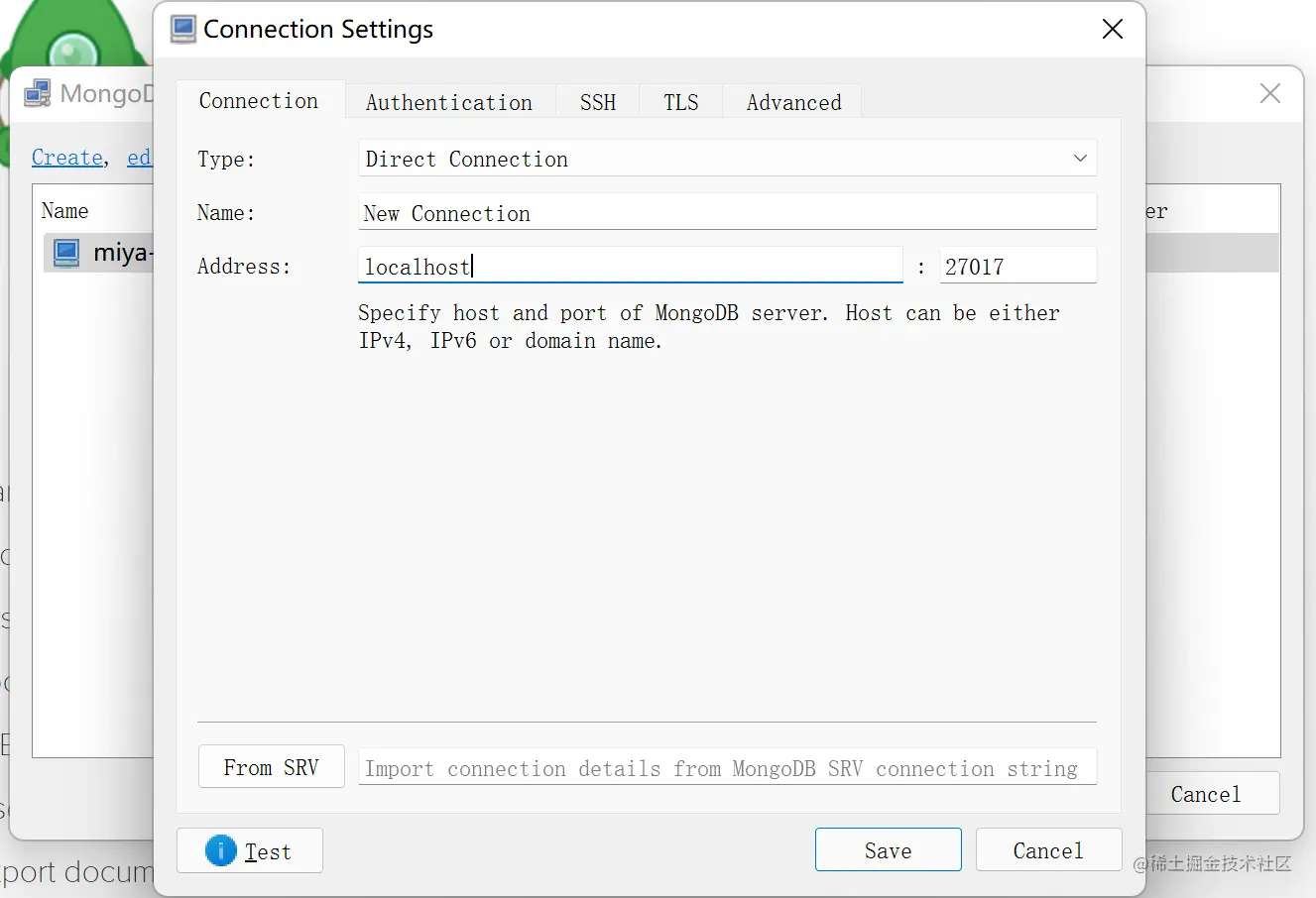Image resolution: width=1316 pixels, height=898 pixels.
Task: Click the Test button
Action: pyautogui.click(x=249, y=850)
